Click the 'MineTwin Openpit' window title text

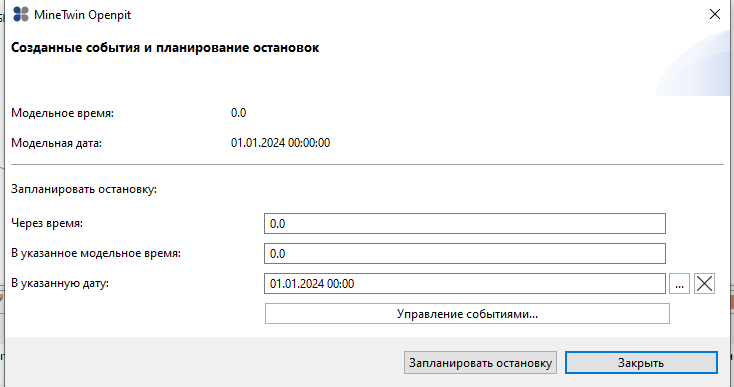tap(82, 15)
